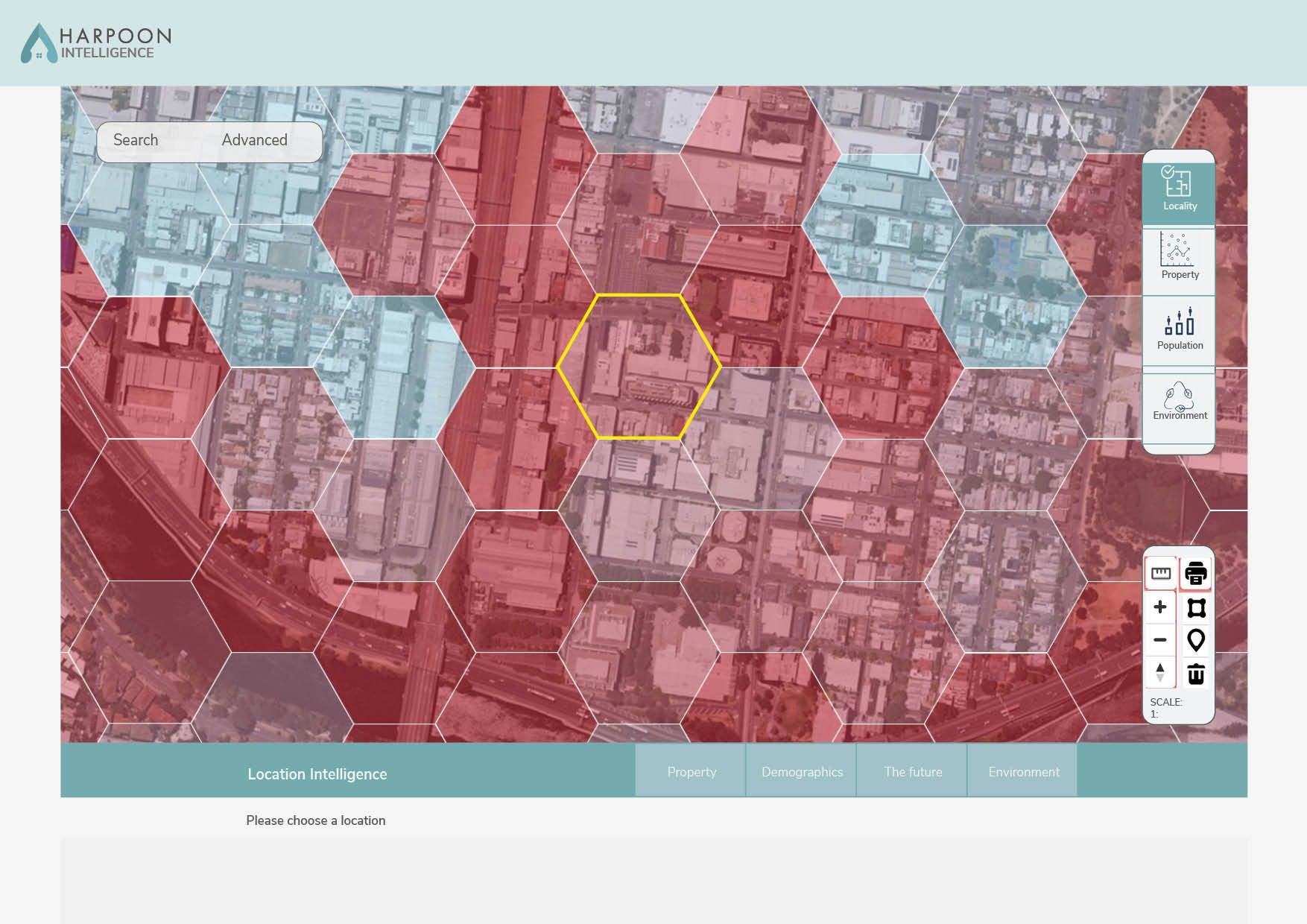Image resolution: width=1307 pixels, height=924 pixels.
Task: Activate the ruler measure tool
Action: click(1161, 573)
